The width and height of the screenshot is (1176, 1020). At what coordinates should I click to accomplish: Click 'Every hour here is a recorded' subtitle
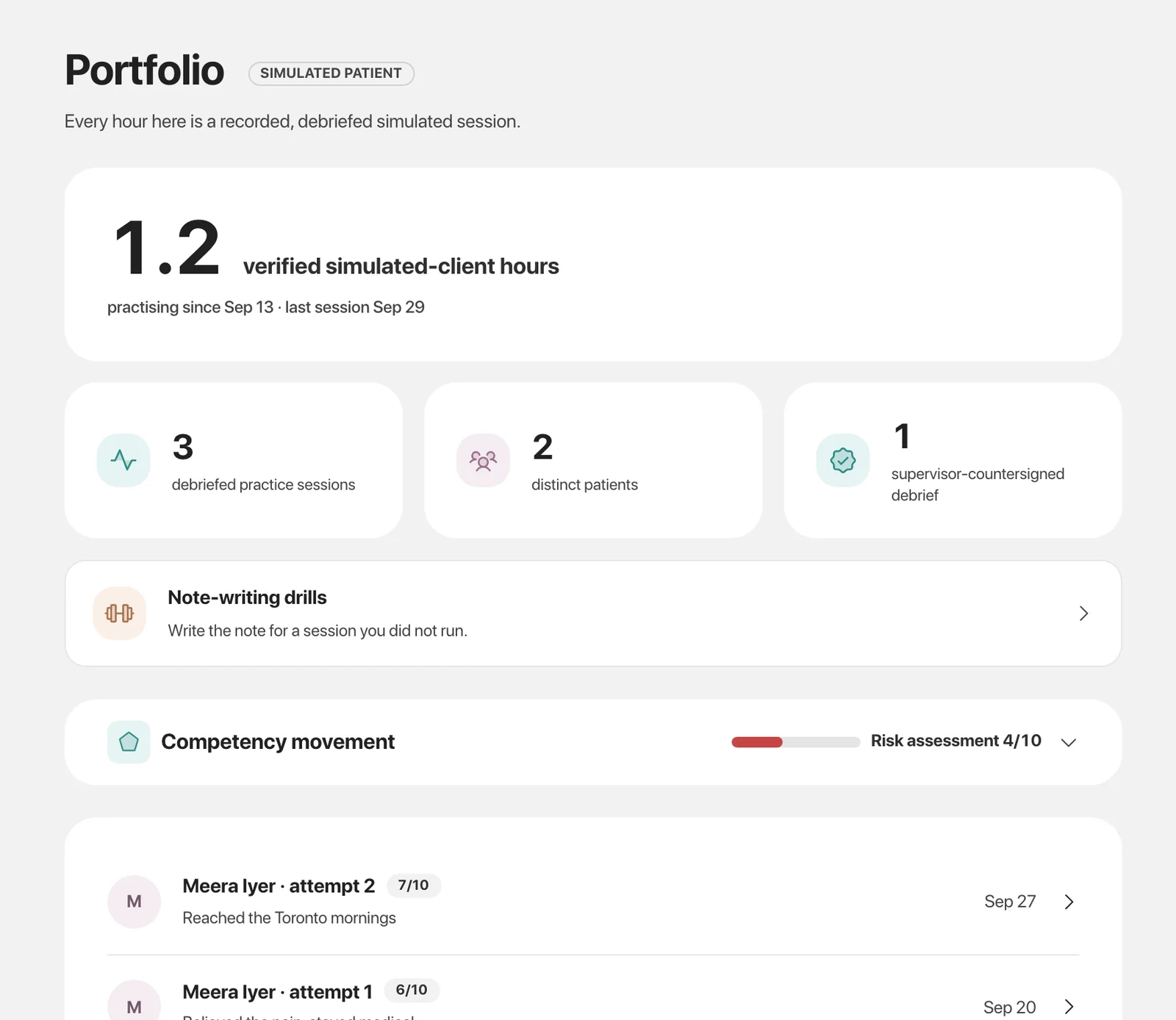tap(293, 121)
